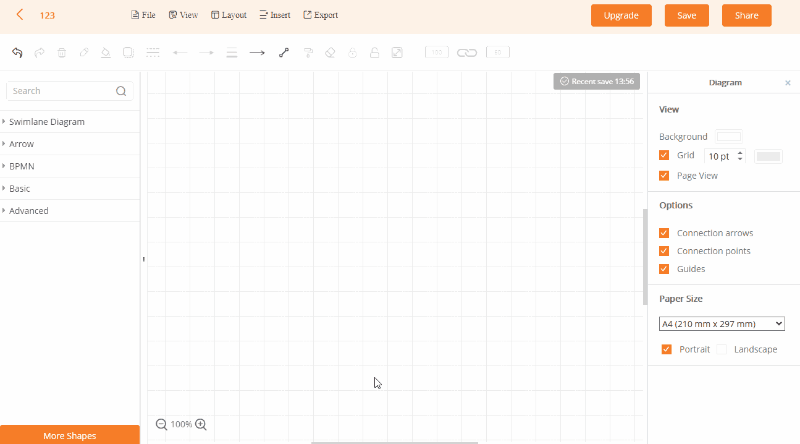Image resolution: width=800 pixels, height=444 pixels.
Task: Select Landscape orientation
Action: (x=721, y=349)
